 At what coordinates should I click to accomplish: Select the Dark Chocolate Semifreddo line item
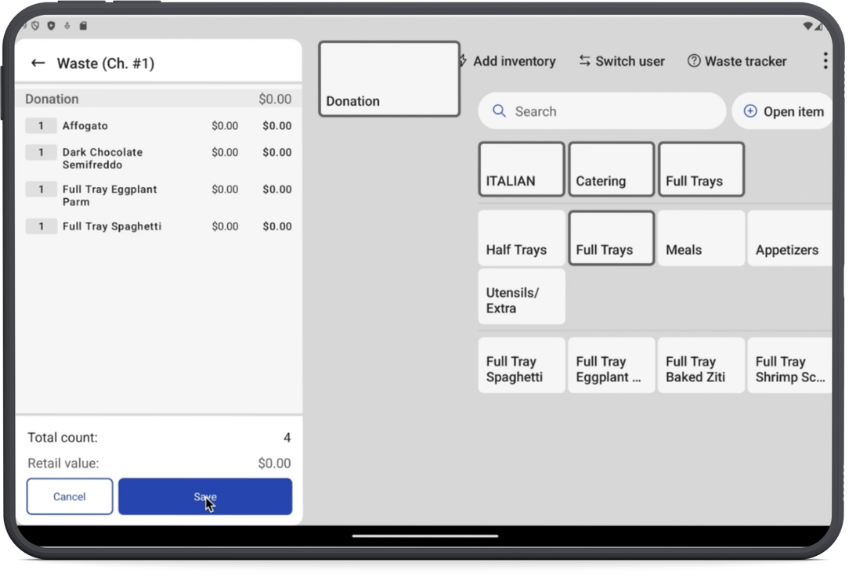point(158,158)
